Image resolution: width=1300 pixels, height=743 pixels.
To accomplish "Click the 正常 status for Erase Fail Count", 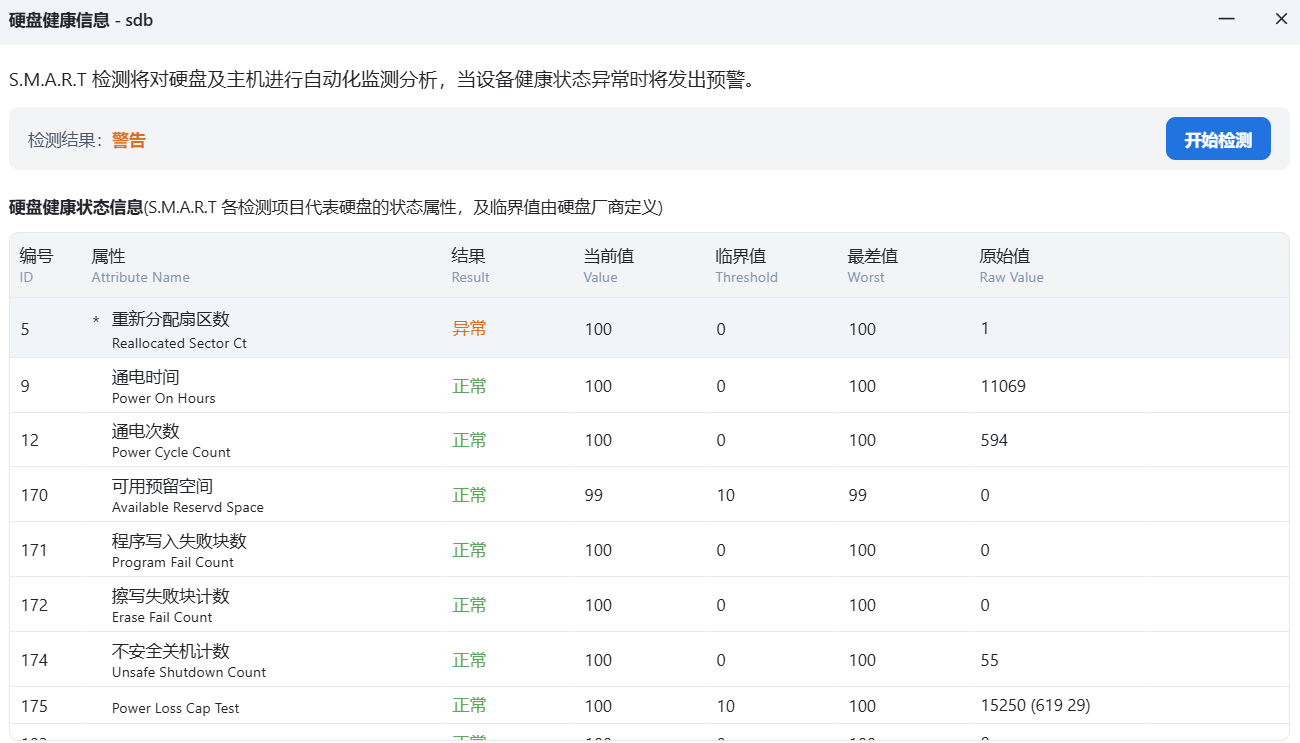I will (469, 605).
